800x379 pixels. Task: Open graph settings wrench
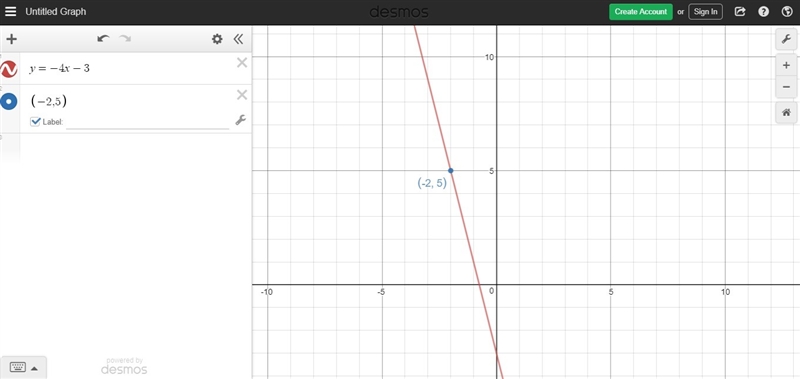[x=786, y=39]
